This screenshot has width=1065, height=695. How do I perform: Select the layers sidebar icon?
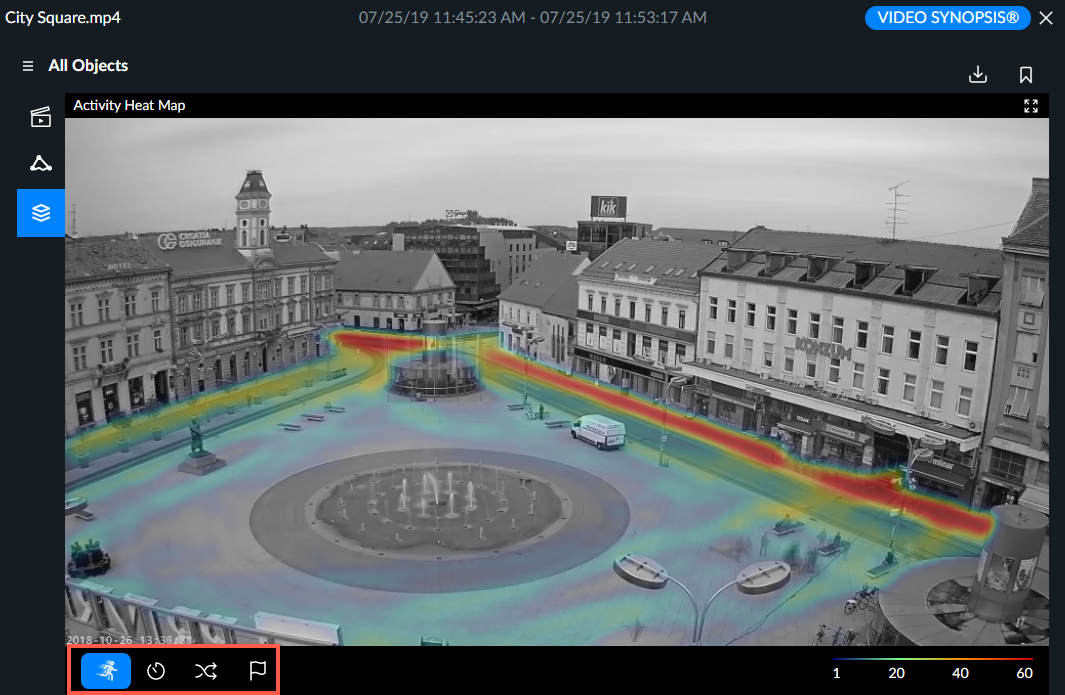pos(41,213)
